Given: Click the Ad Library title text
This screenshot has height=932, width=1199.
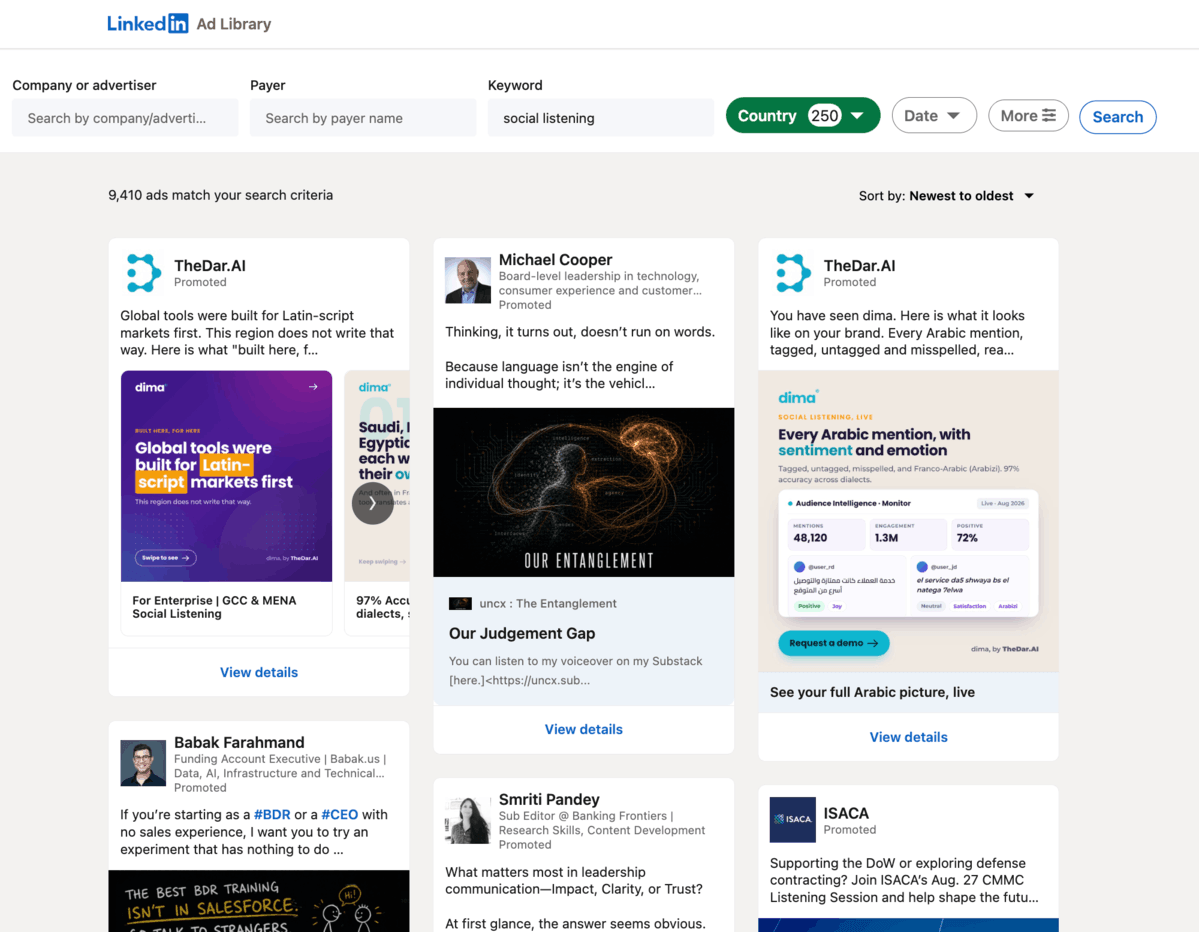Looking at the screenshot, I should click(x=233, y=24).
